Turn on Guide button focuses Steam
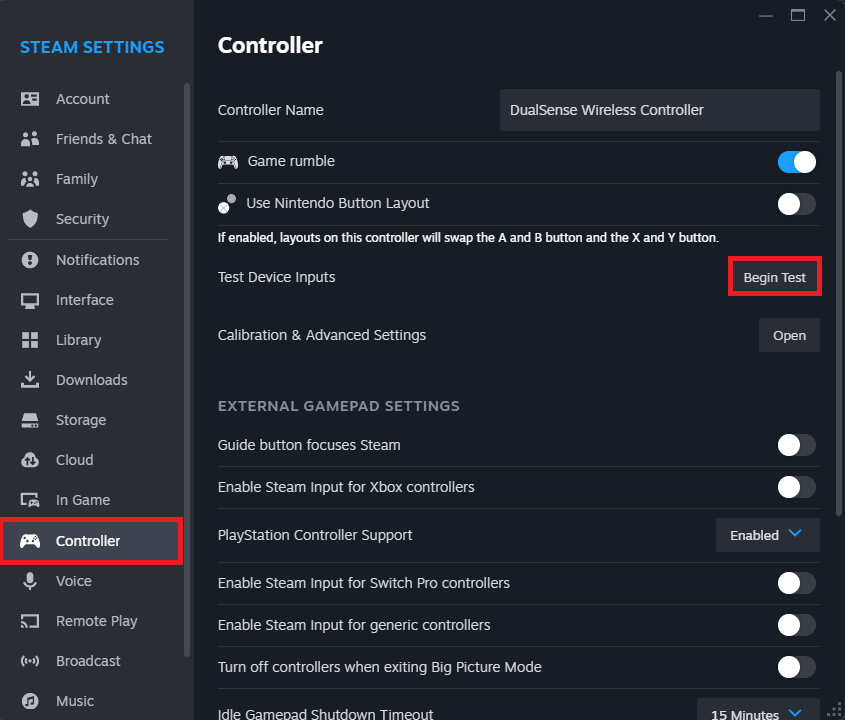 tap(796, 445)
